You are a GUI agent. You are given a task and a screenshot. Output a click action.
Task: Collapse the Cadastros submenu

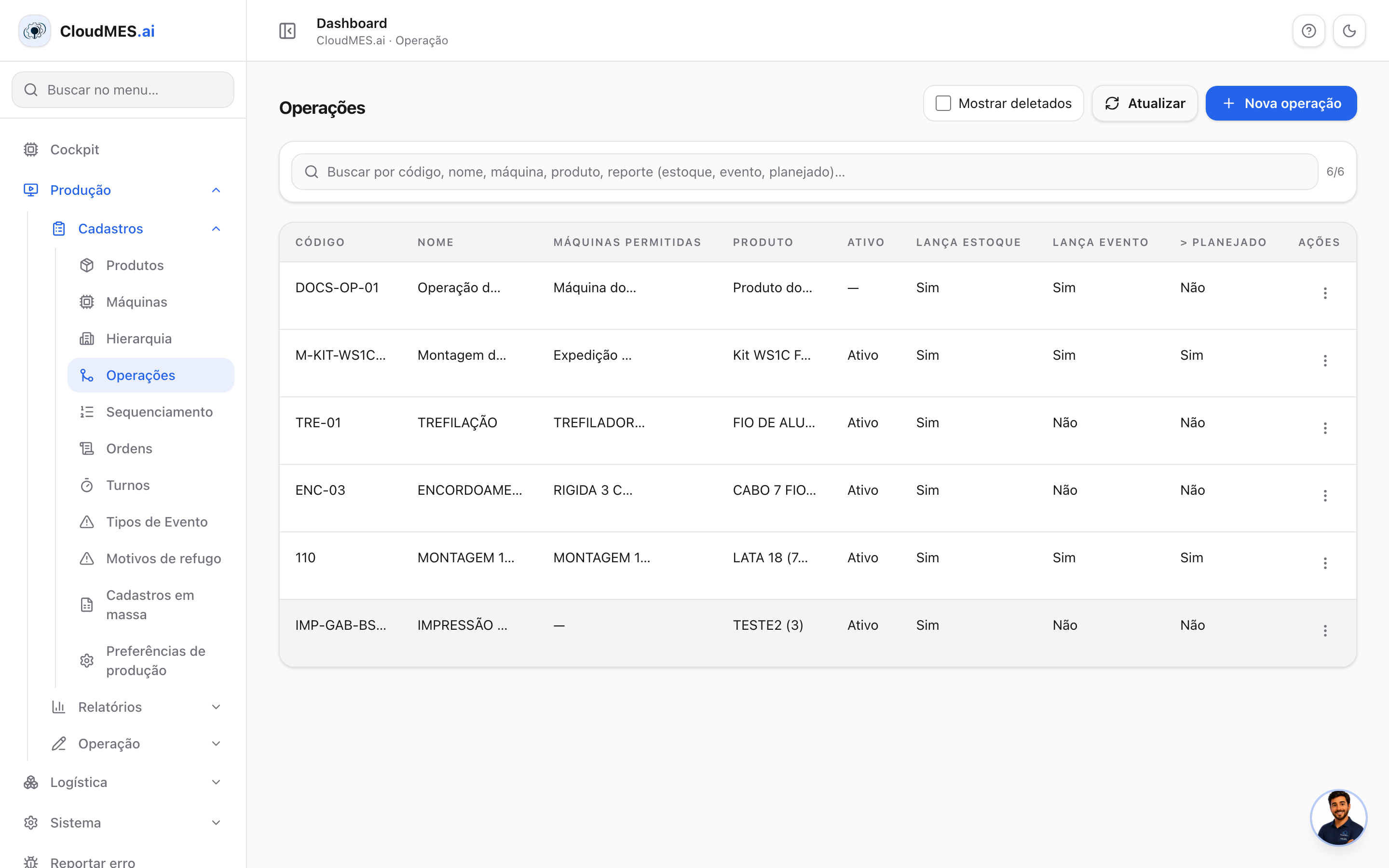click(x=216, y=229)
